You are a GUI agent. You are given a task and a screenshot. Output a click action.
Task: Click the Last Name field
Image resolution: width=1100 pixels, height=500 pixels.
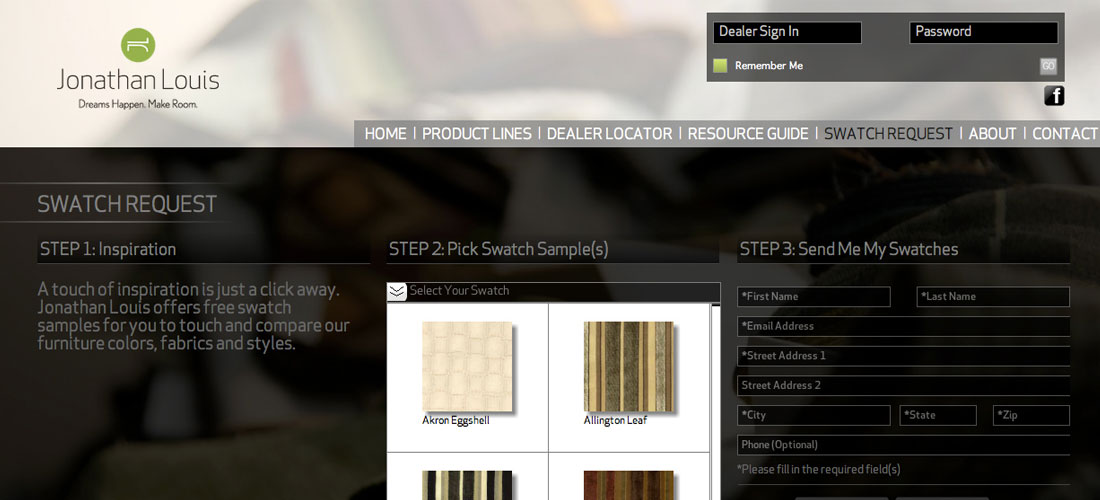[x=993, y=297]
